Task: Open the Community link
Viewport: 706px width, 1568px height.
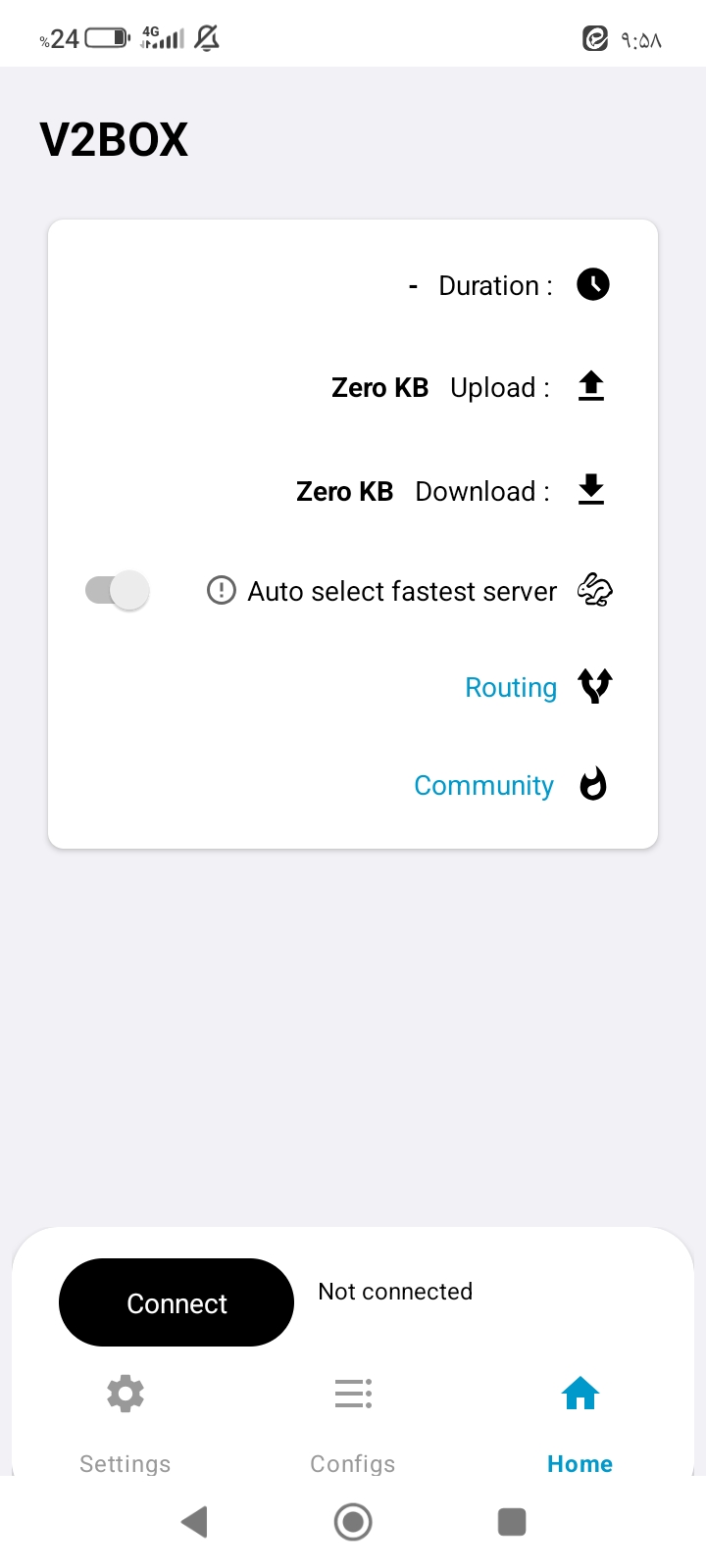Action: (483, 786)
